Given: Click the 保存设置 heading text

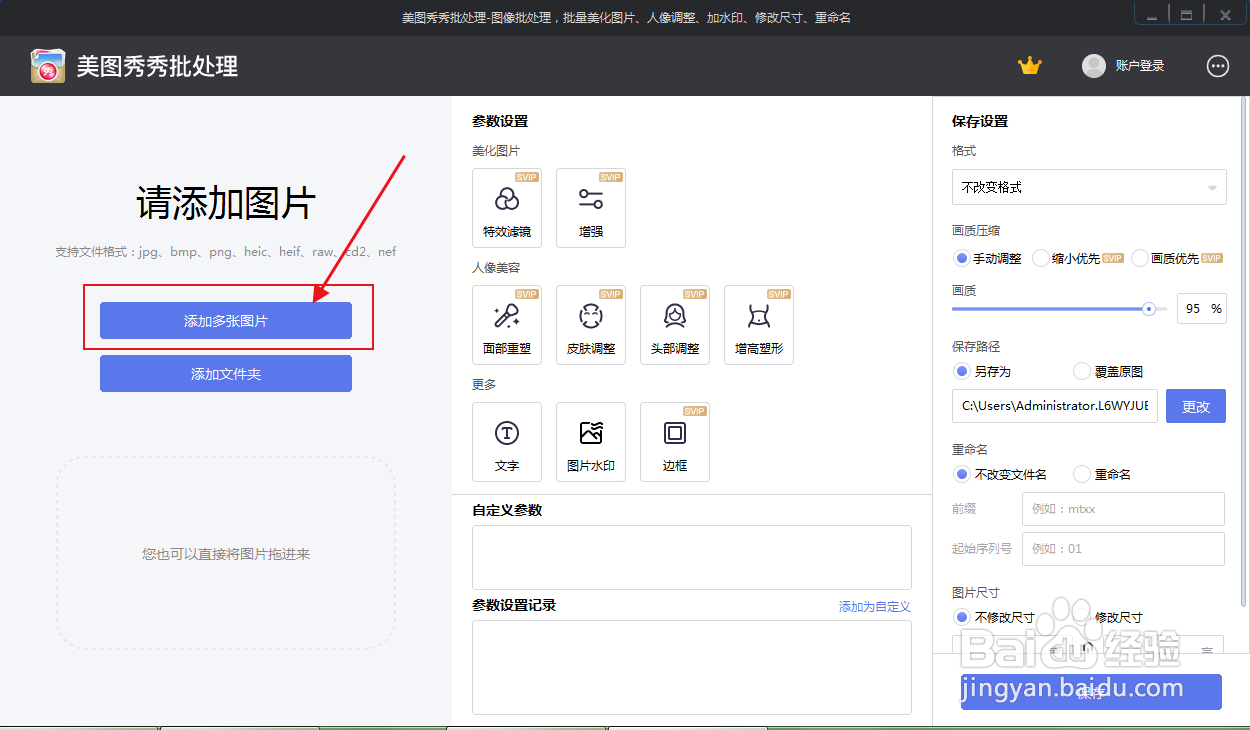Looking at the screenshot, I should coord(980,121).
